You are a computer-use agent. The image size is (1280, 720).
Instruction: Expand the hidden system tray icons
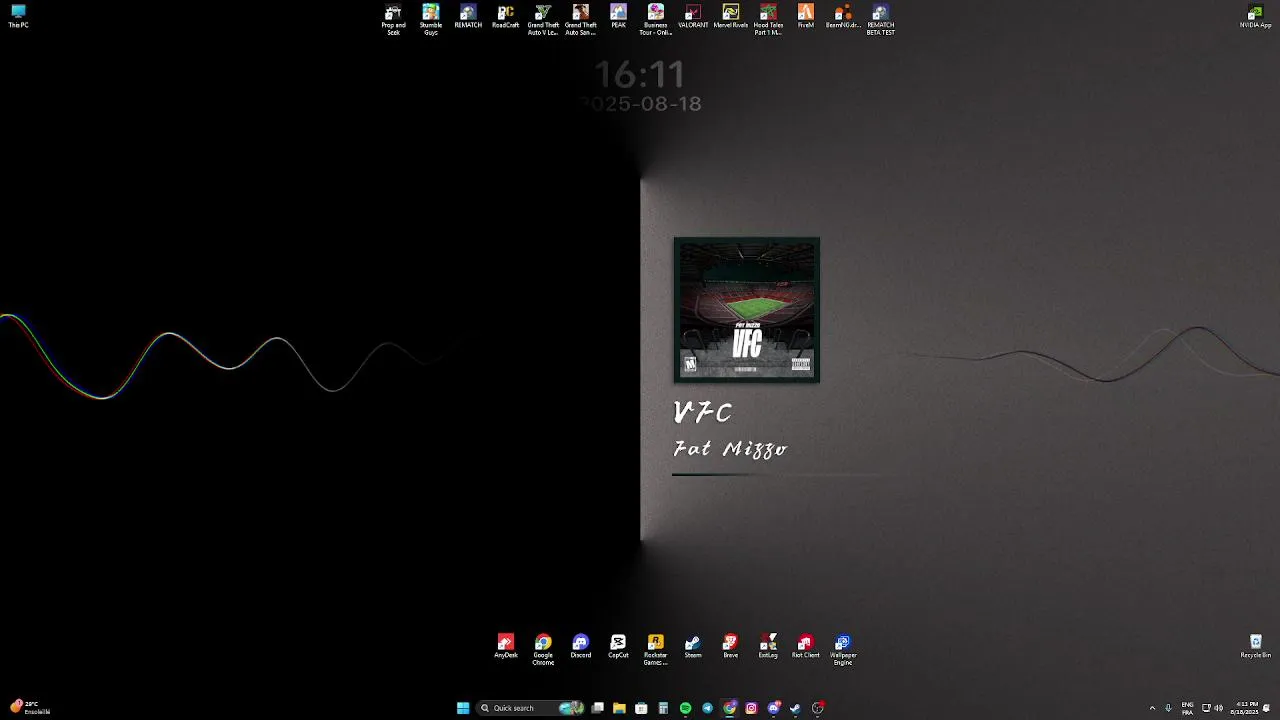point(1152,708)
